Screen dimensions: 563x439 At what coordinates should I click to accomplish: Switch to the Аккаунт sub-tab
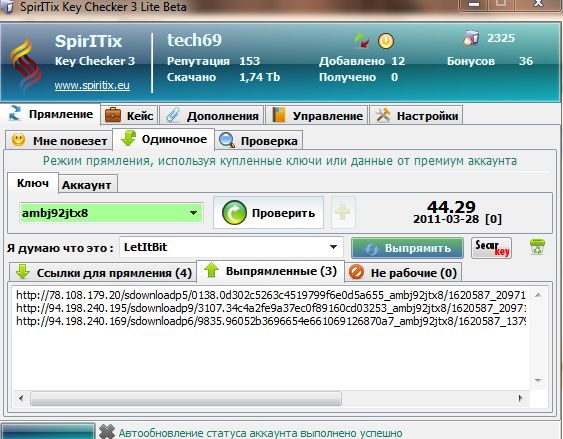87,185
